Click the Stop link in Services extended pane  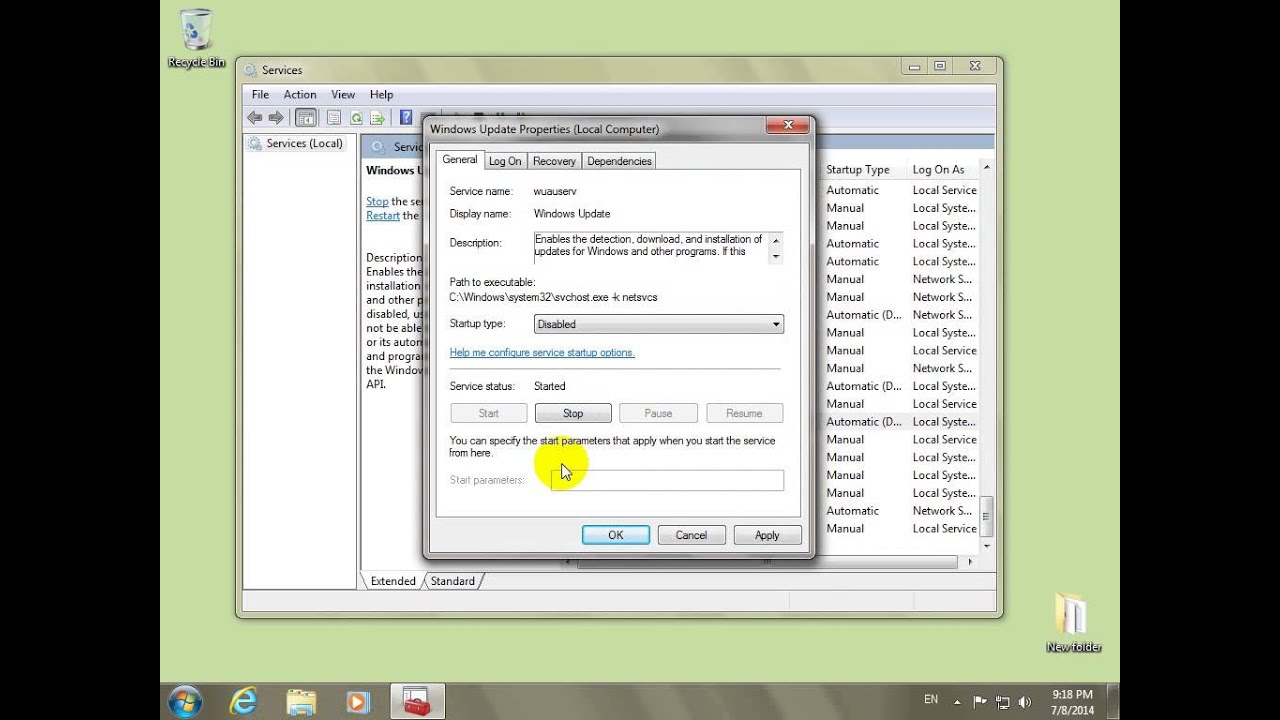coord(377,201)
